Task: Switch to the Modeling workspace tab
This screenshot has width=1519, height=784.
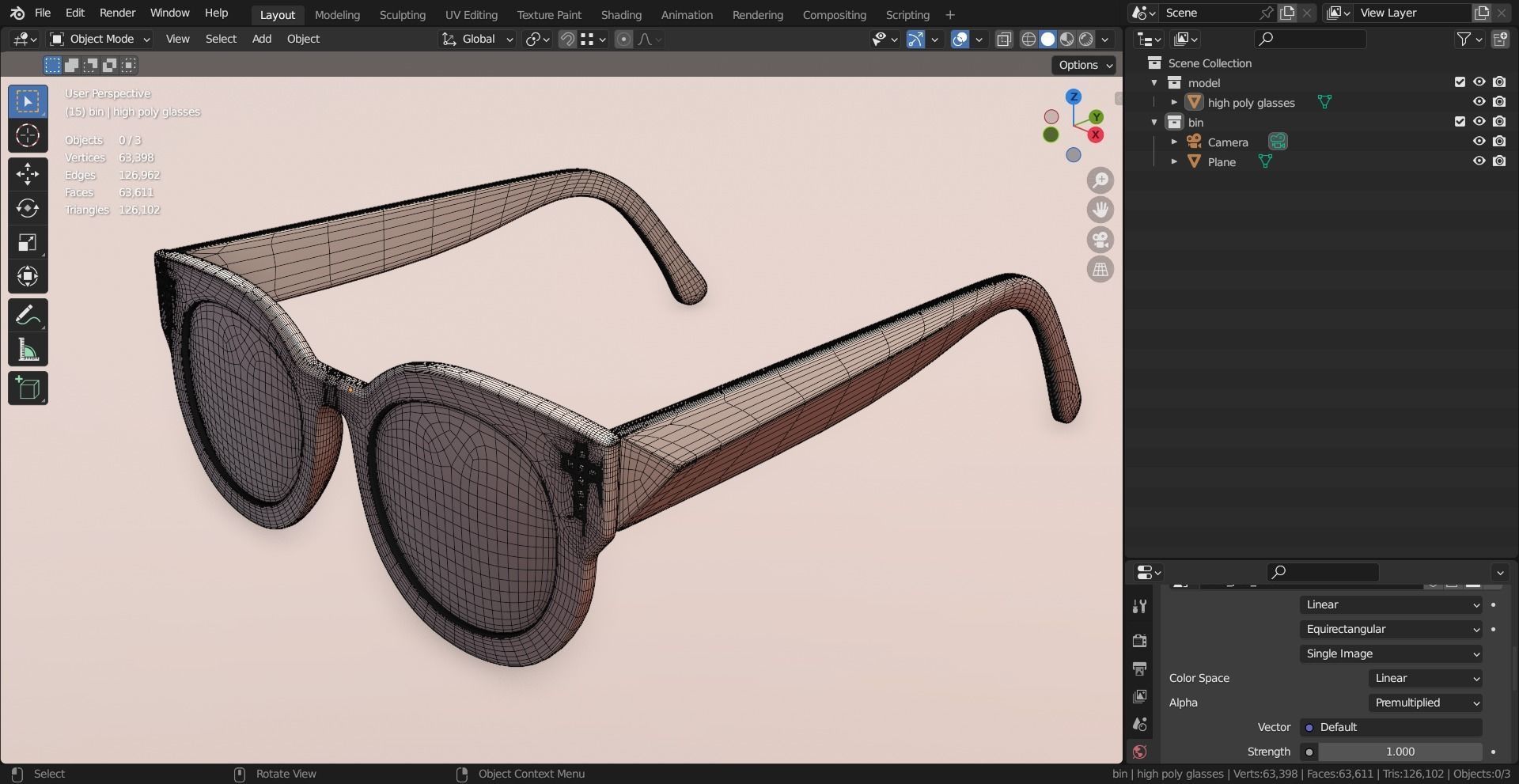Action: coord(337,15)
